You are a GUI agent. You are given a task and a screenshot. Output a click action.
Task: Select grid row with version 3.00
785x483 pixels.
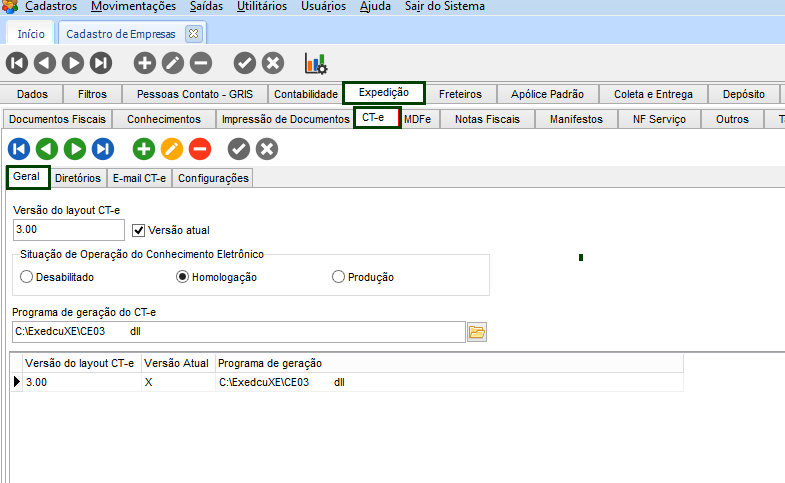coord(346,382)
